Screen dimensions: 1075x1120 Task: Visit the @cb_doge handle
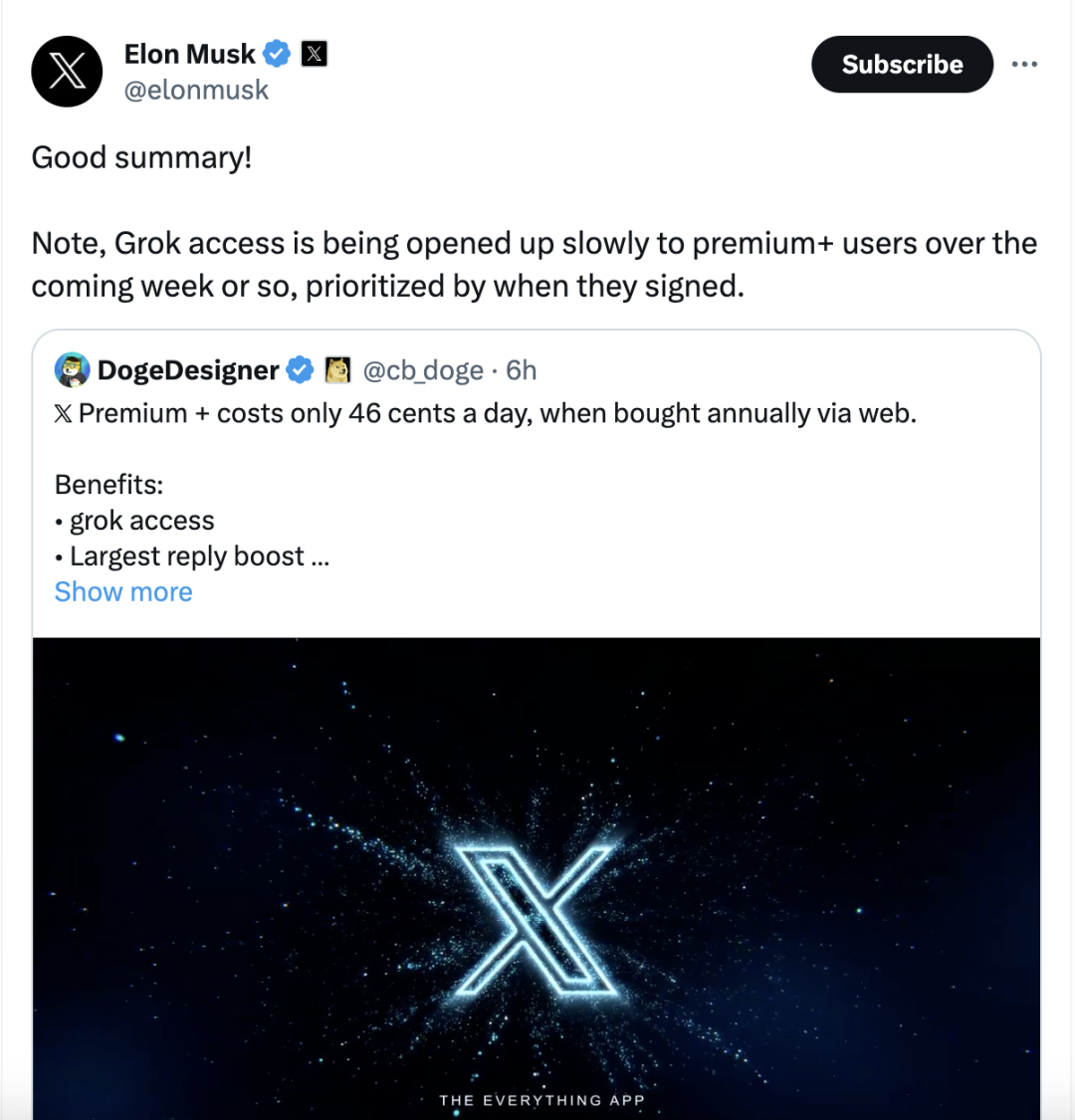click(423, 370)
